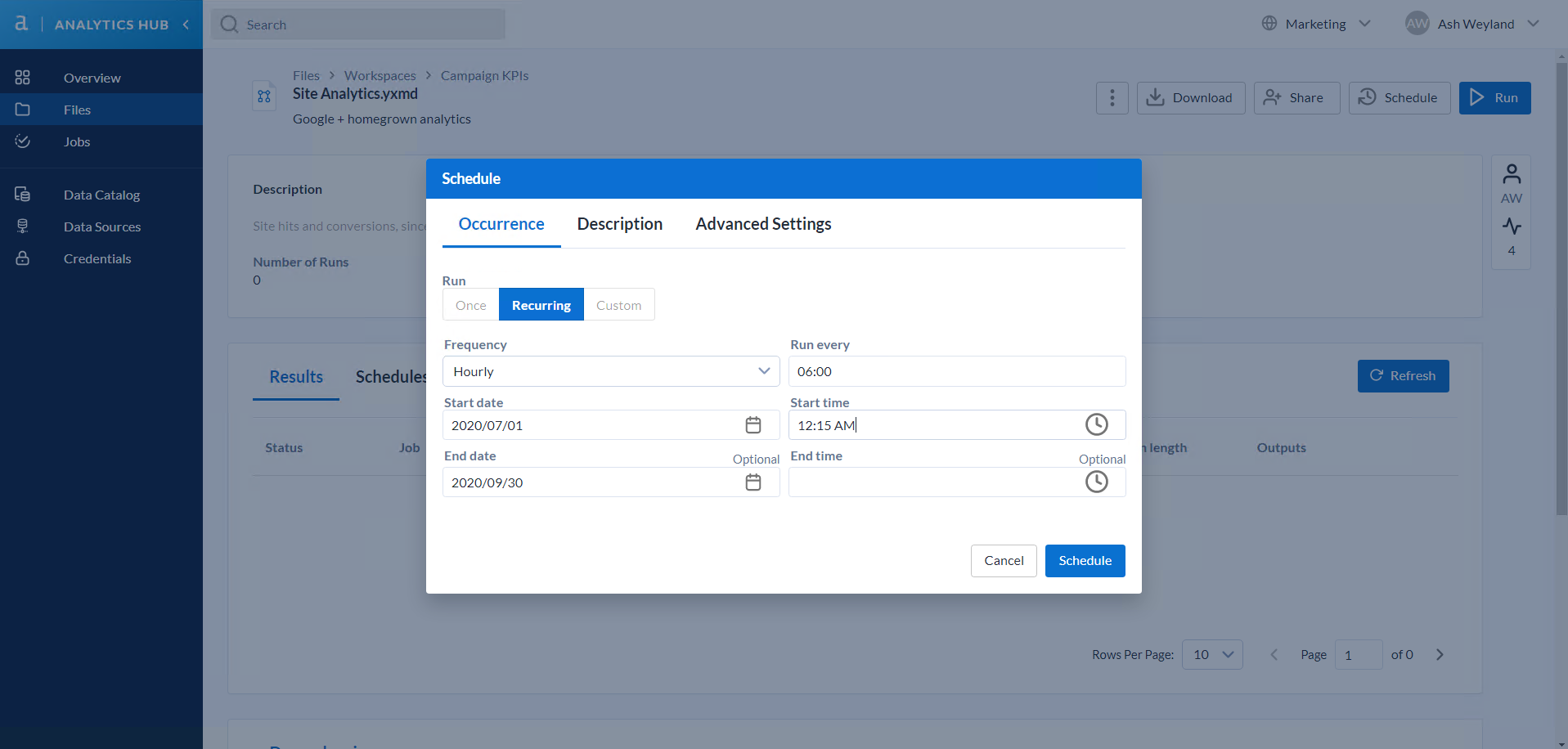Open Data Sources from the sidebar
The height and width of the screenshot is (749, 1568).
[102, 226]
